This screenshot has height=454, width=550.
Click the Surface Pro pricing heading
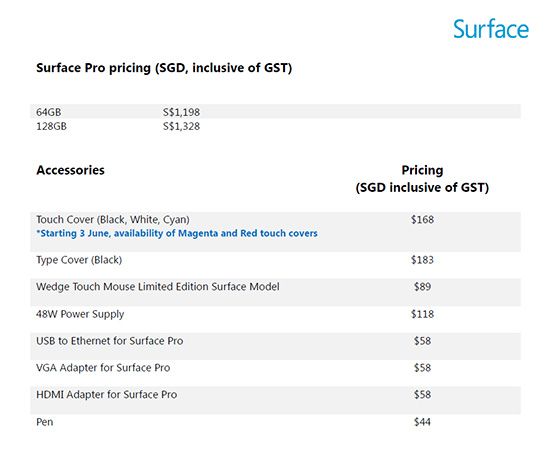pyautogui.click(x=164, y=68)
